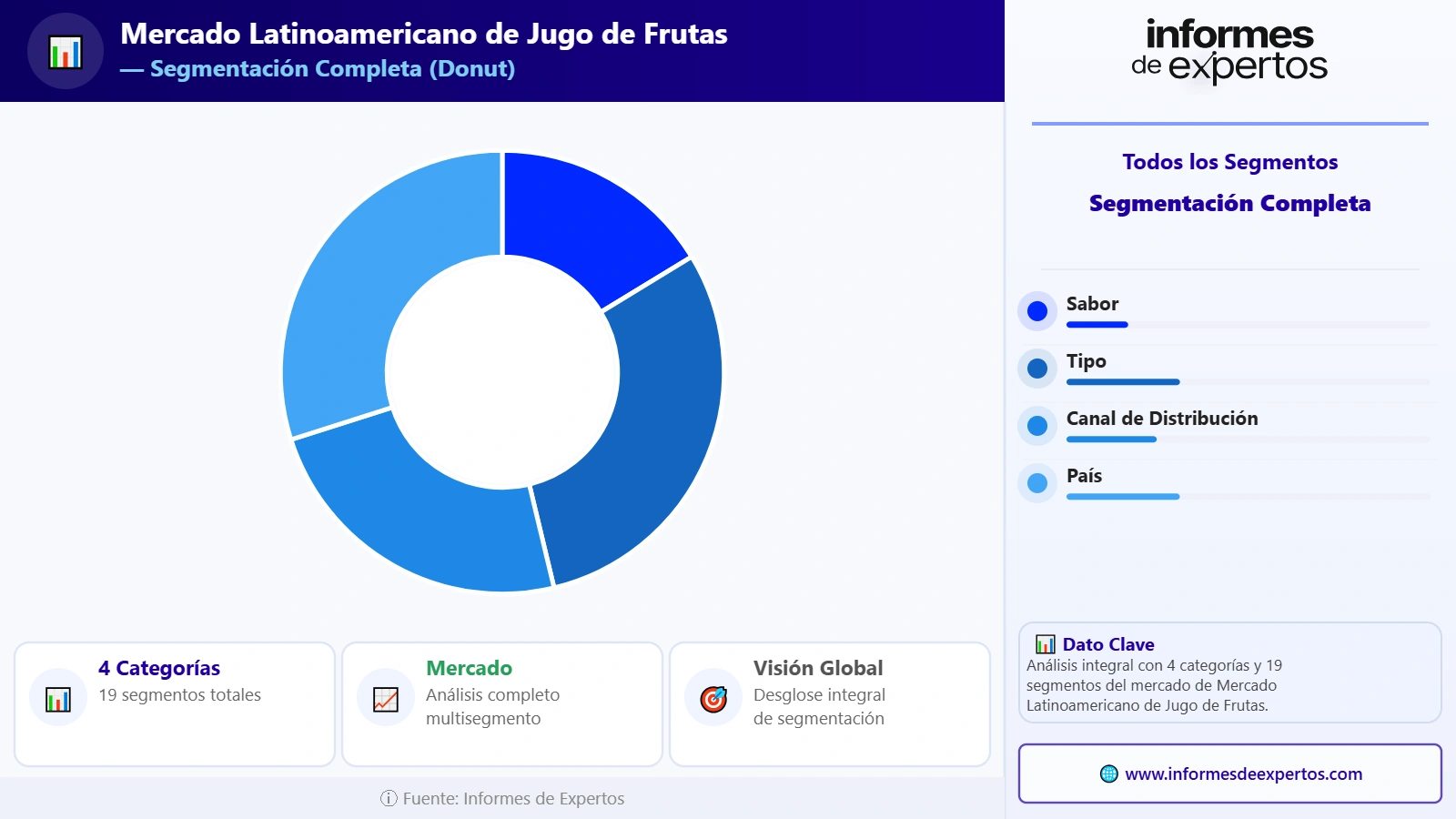This screenshot has width=1456, height=819.
Task: Select the Tipo legend color dot
Action: tap(1037, 369)
